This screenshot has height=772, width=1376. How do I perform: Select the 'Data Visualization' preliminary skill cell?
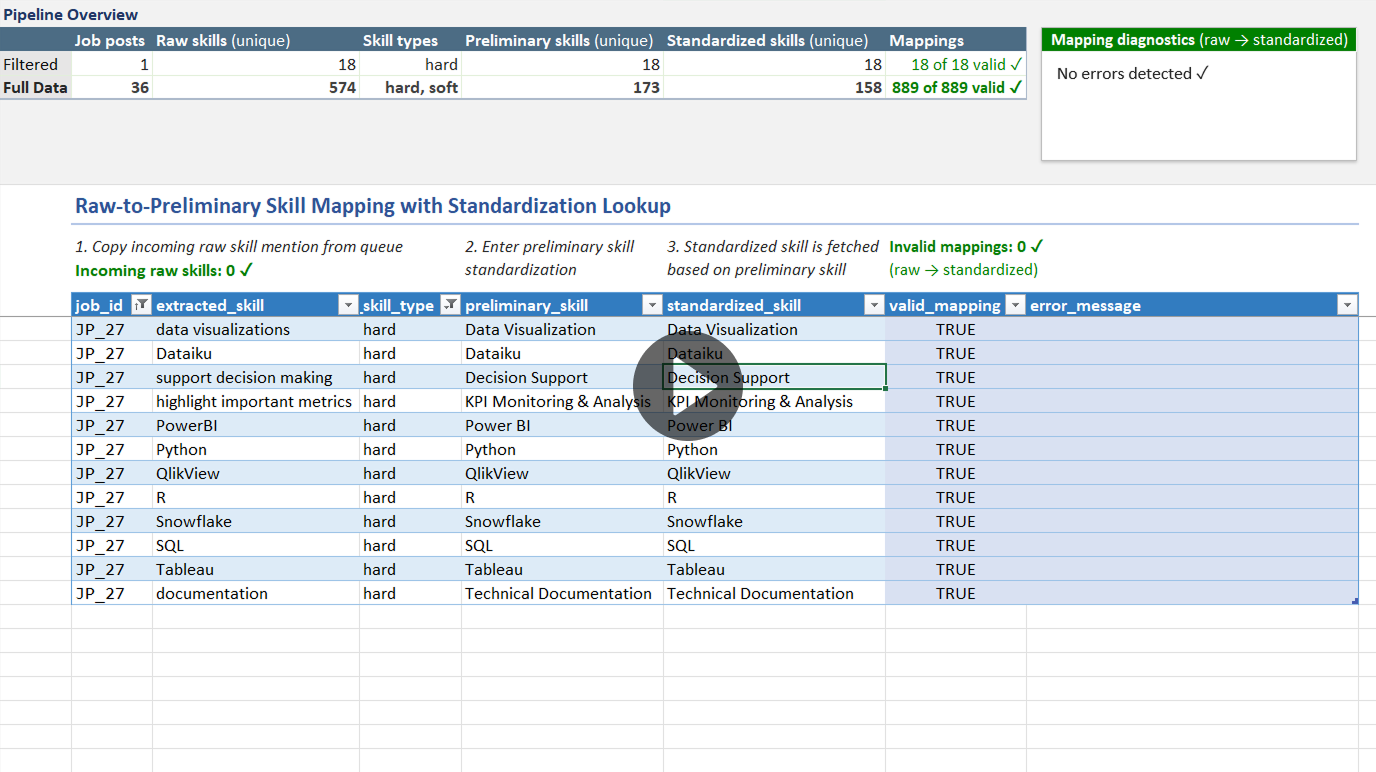[x=562, y=329]
